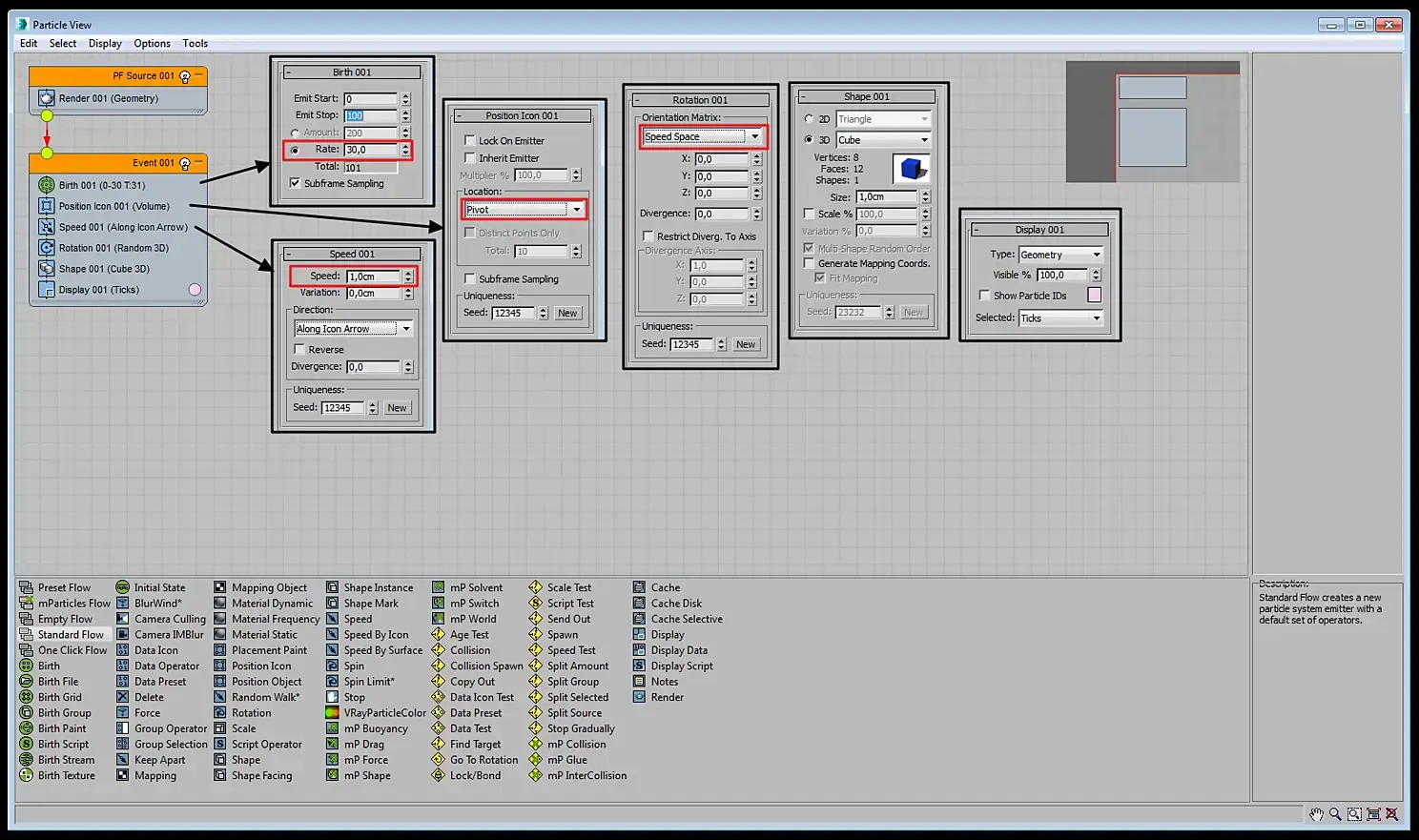Select the Pan tool hand icon

pos(1316,814)
